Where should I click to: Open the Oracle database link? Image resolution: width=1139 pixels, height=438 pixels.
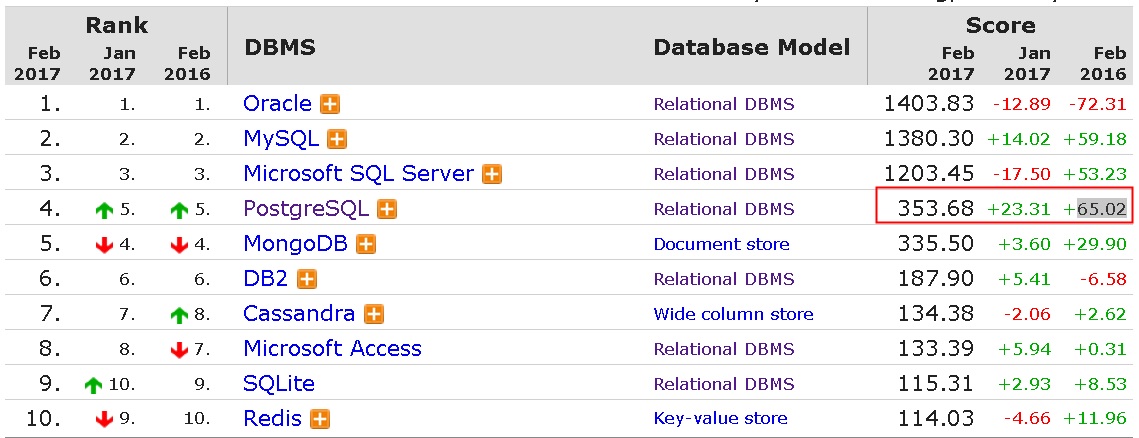277,104
